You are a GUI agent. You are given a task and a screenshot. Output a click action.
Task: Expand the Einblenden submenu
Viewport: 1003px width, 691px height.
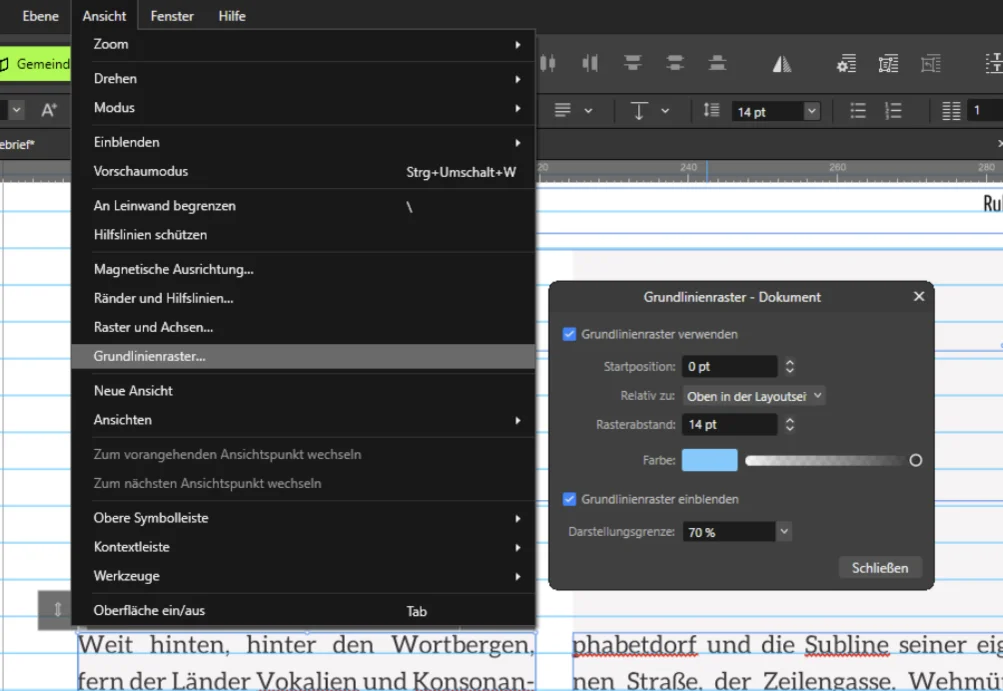[304, 142]
